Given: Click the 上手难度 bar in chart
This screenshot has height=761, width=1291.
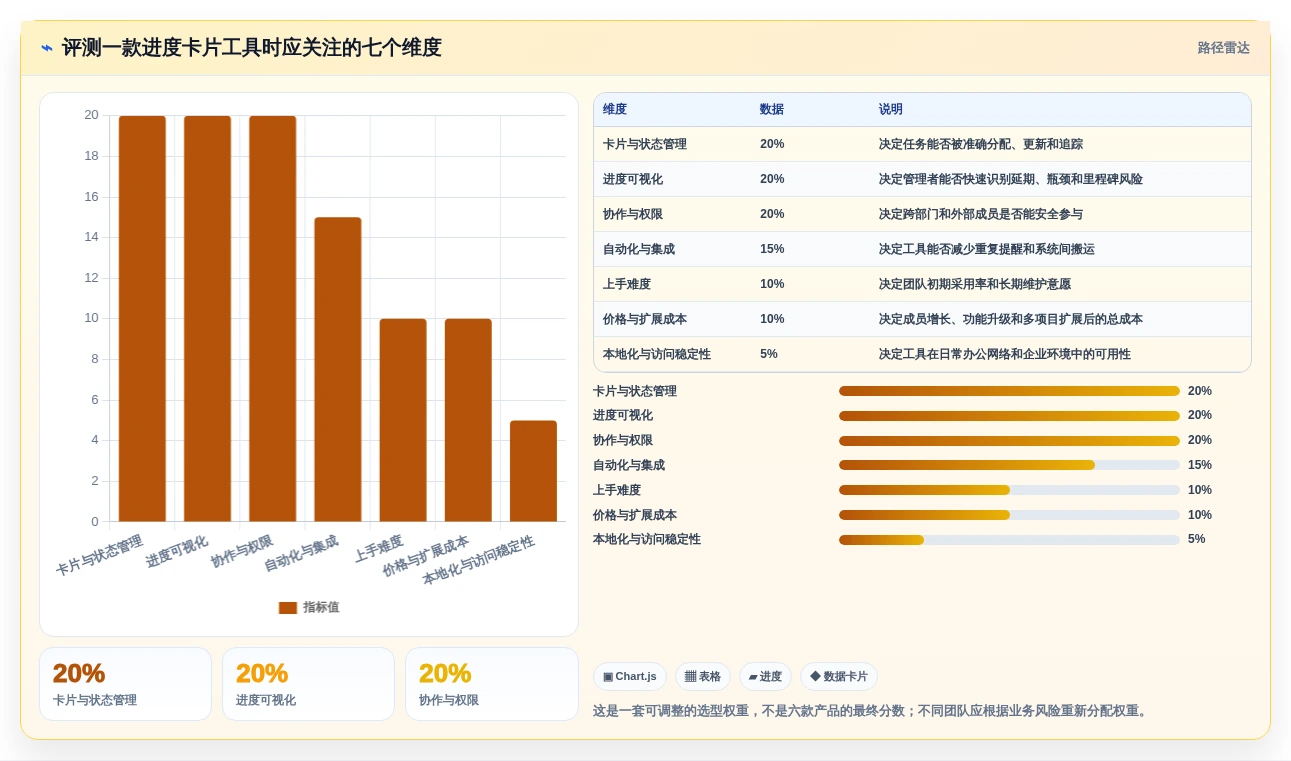Looking at the screenshot, I should click(x=403, y=420).
